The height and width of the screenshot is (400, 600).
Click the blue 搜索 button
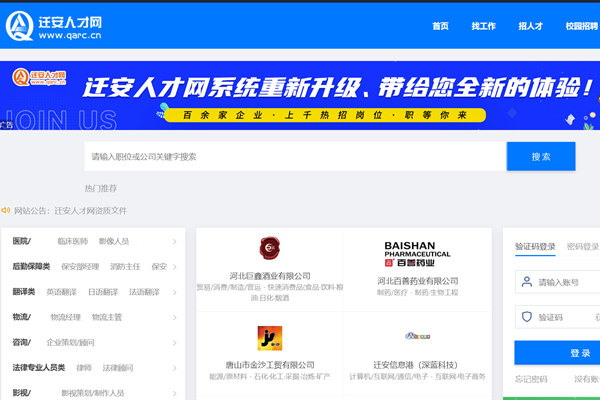click(541, 156)
